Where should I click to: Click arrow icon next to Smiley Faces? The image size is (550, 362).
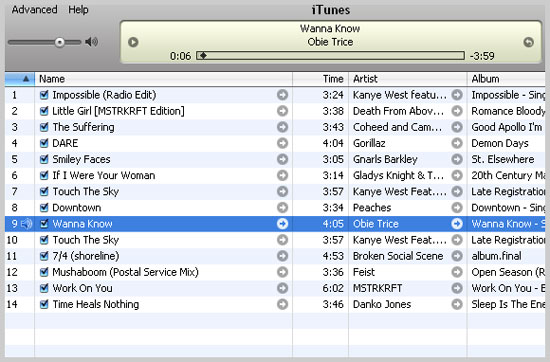point(282,159)
